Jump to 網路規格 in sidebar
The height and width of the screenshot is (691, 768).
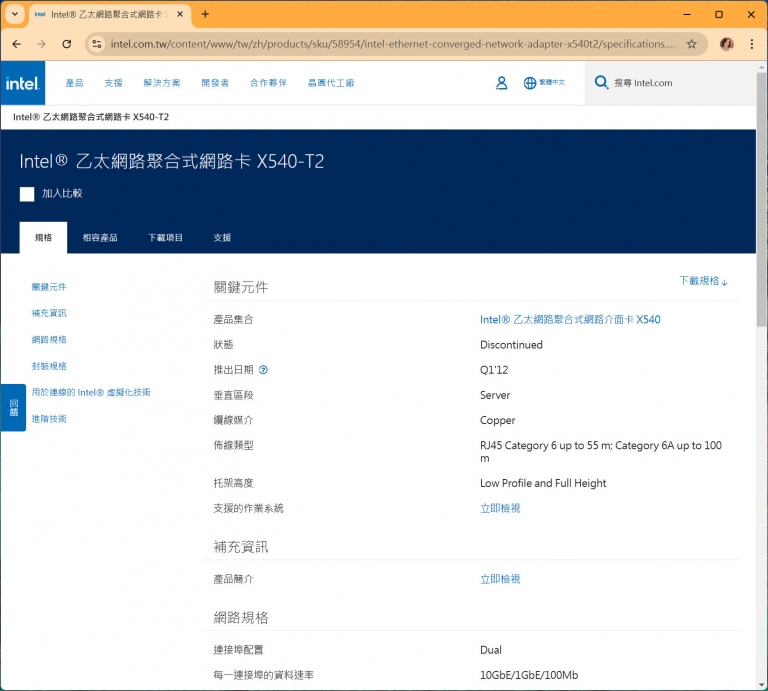coord(49,340)
